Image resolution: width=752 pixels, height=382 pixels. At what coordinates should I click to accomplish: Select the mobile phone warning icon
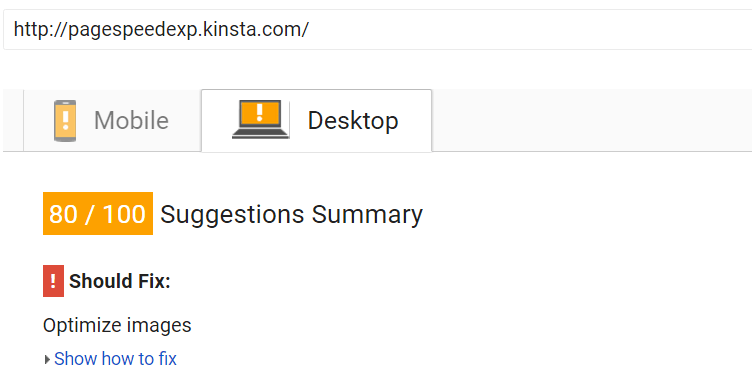[x=65, y=121]
